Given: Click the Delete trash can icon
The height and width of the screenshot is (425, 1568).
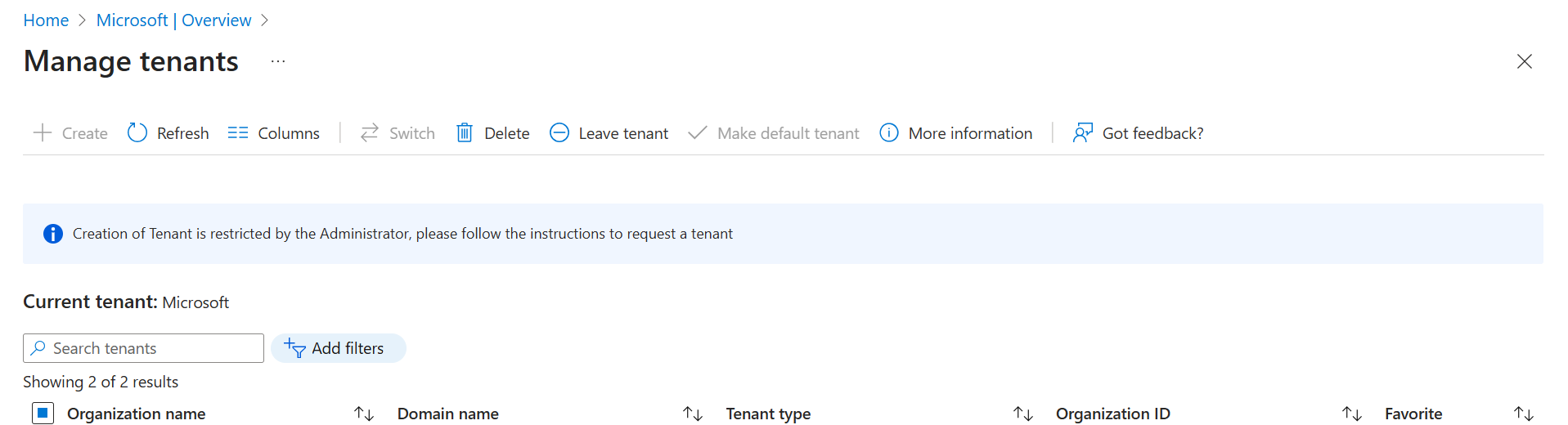Looking at the screenshot, I should [x=465, y=132].
